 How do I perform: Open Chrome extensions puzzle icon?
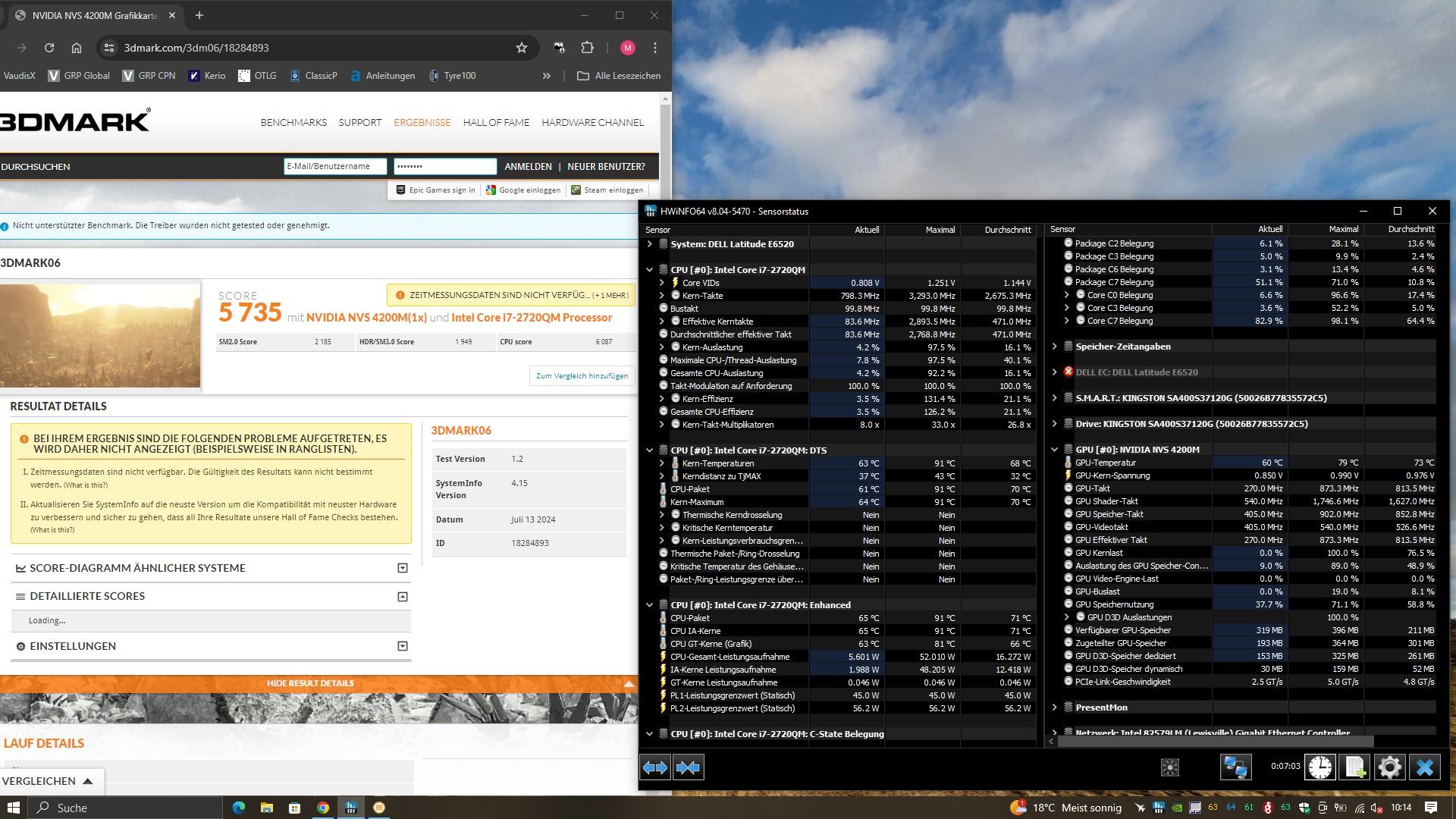tap(587, 48)
